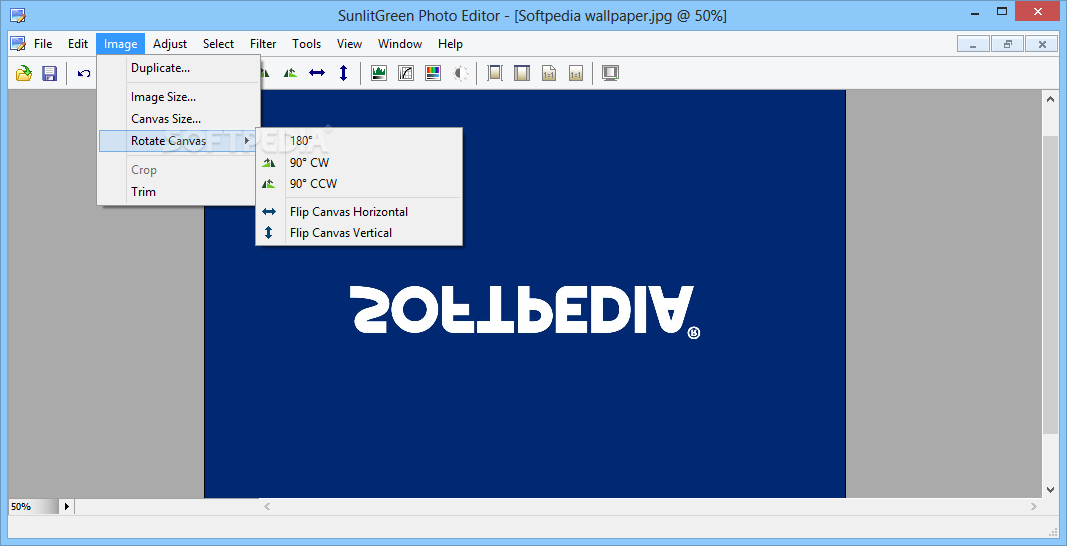Viewport: 1067px width, 546px height.
Task: Open the zoom arrow next to 50%
Action: 67,507
